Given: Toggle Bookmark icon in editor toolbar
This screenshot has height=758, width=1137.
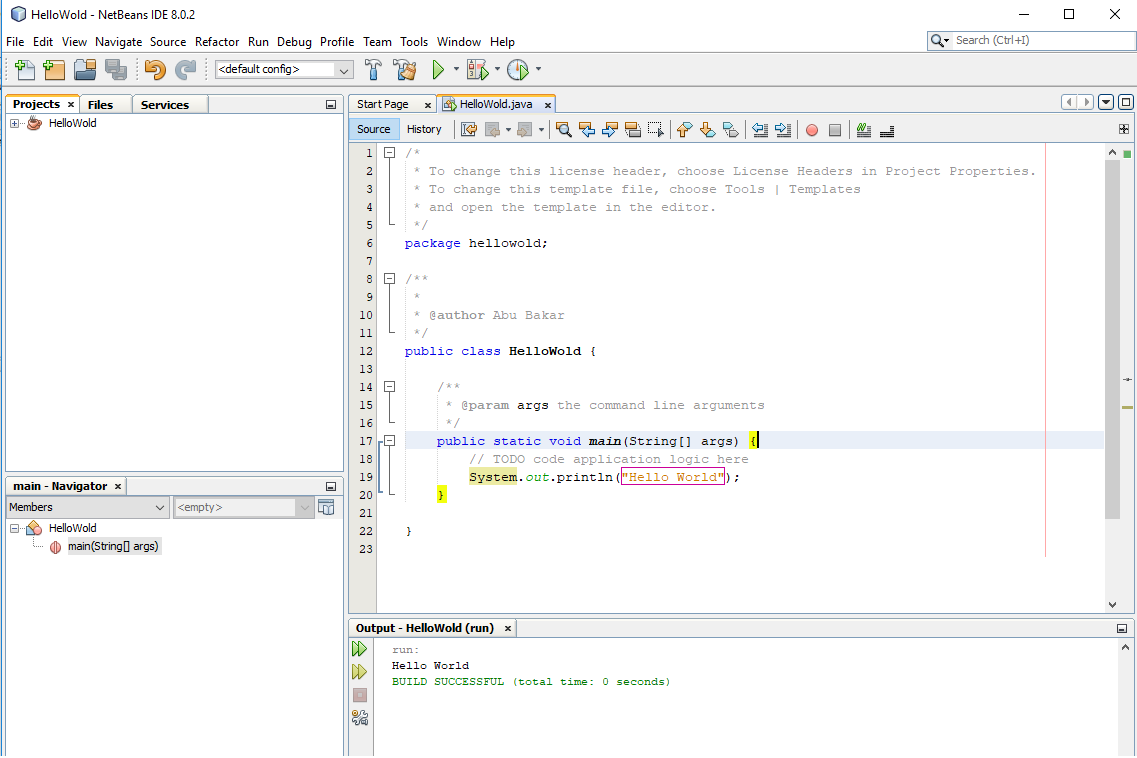Looking at the screenshot, I should pyautogui.click(x=731, y=130).
